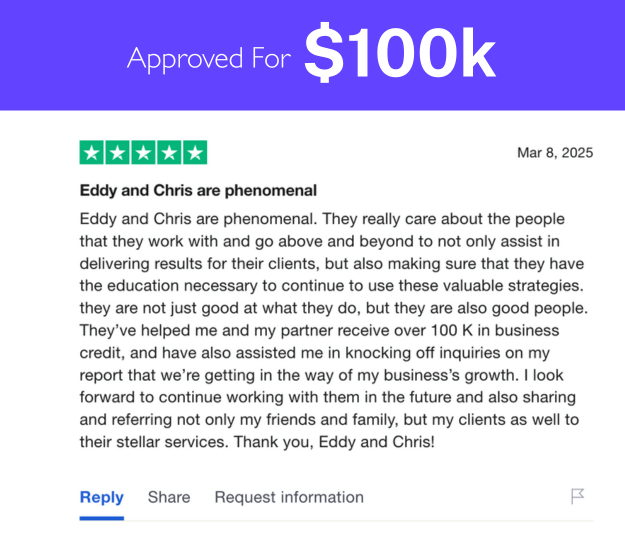Image resolution: width=625 pixels, height=538 pixels.
Task: Click the first green rating star
Action: (x=92, y=152)
